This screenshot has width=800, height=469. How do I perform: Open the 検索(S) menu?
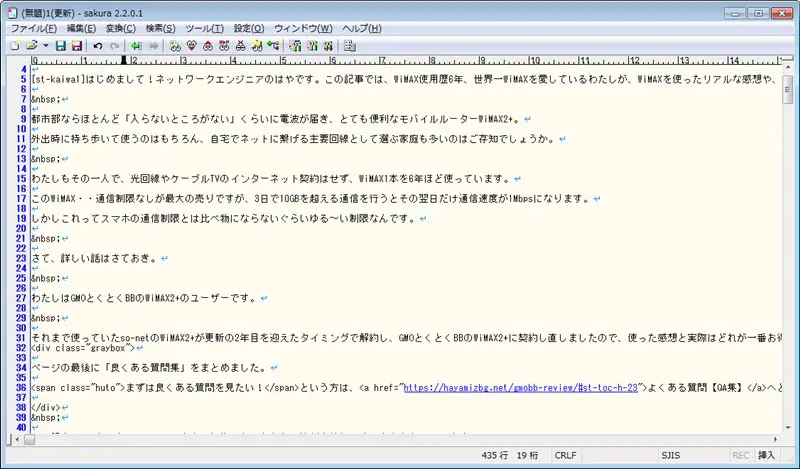[159, 28]
